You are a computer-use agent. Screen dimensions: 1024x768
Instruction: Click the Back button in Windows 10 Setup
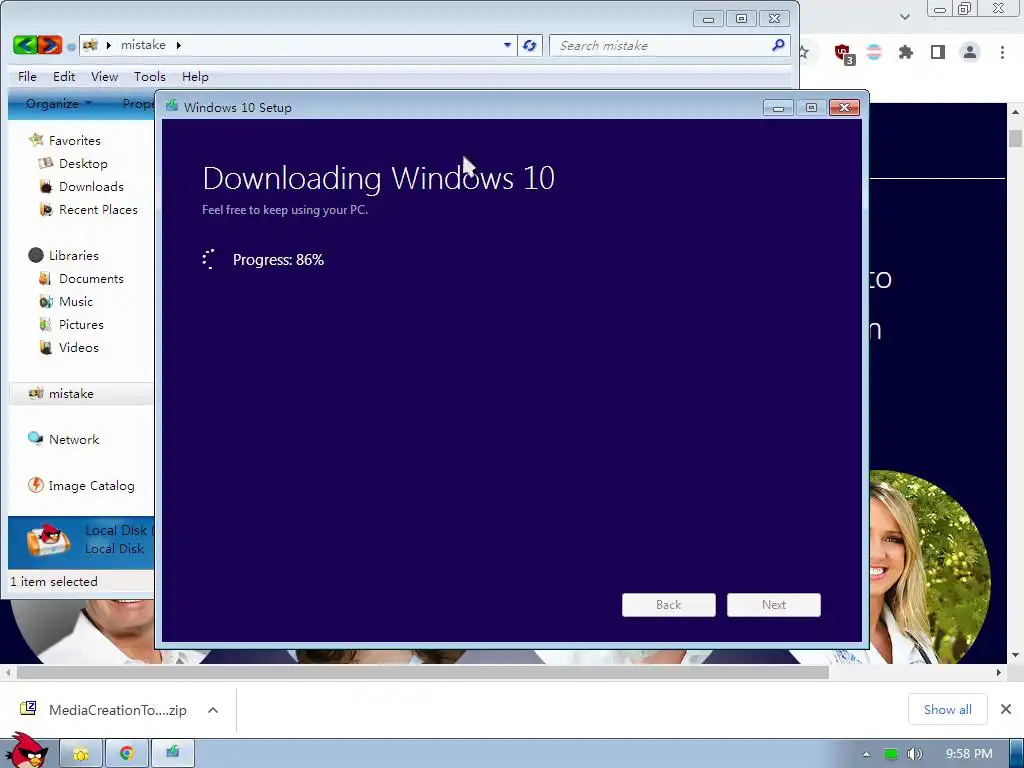669,605
